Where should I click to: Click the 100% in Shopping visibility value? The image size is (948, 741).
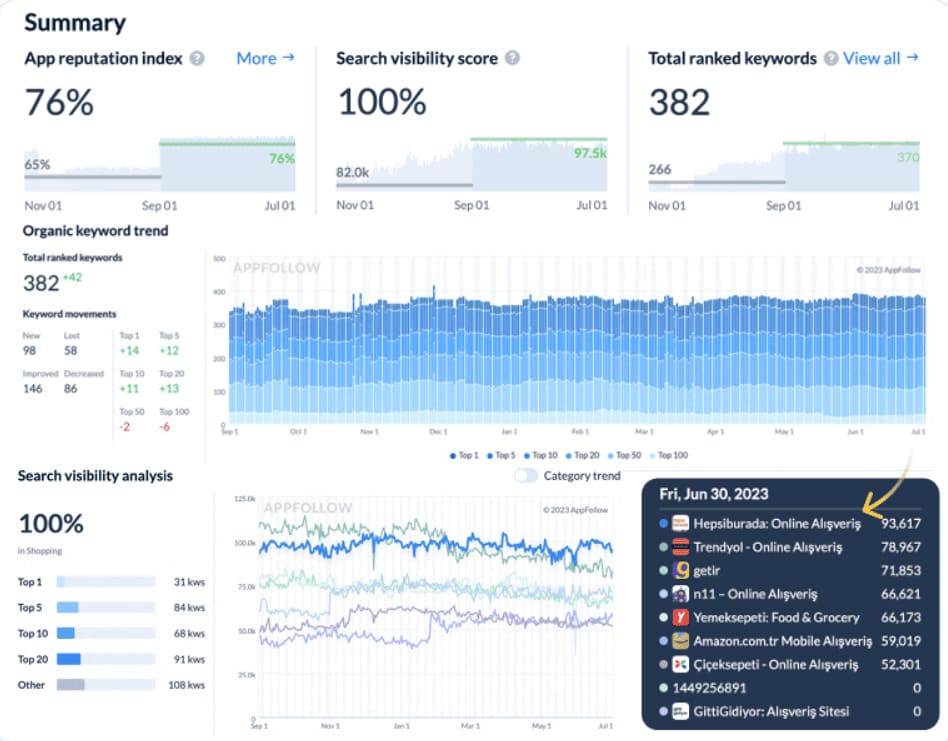[51, 523]
